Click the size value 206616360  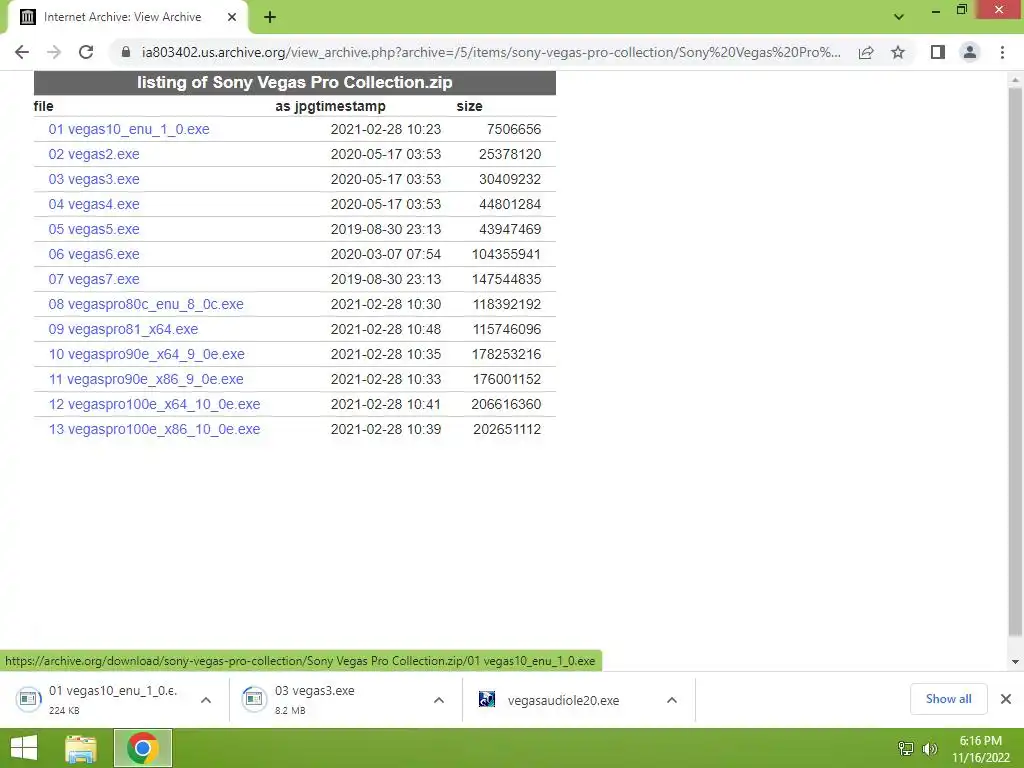506,404
